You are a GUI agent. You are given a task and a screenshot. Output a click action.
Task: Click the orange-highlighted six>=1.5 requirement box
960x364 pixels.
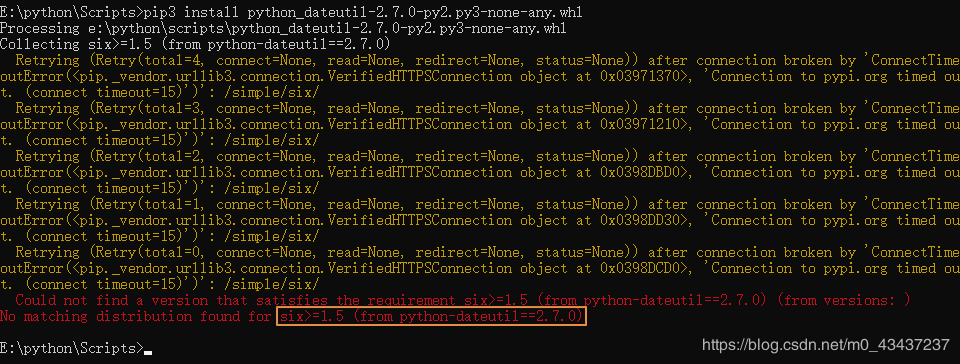point(431,316)
